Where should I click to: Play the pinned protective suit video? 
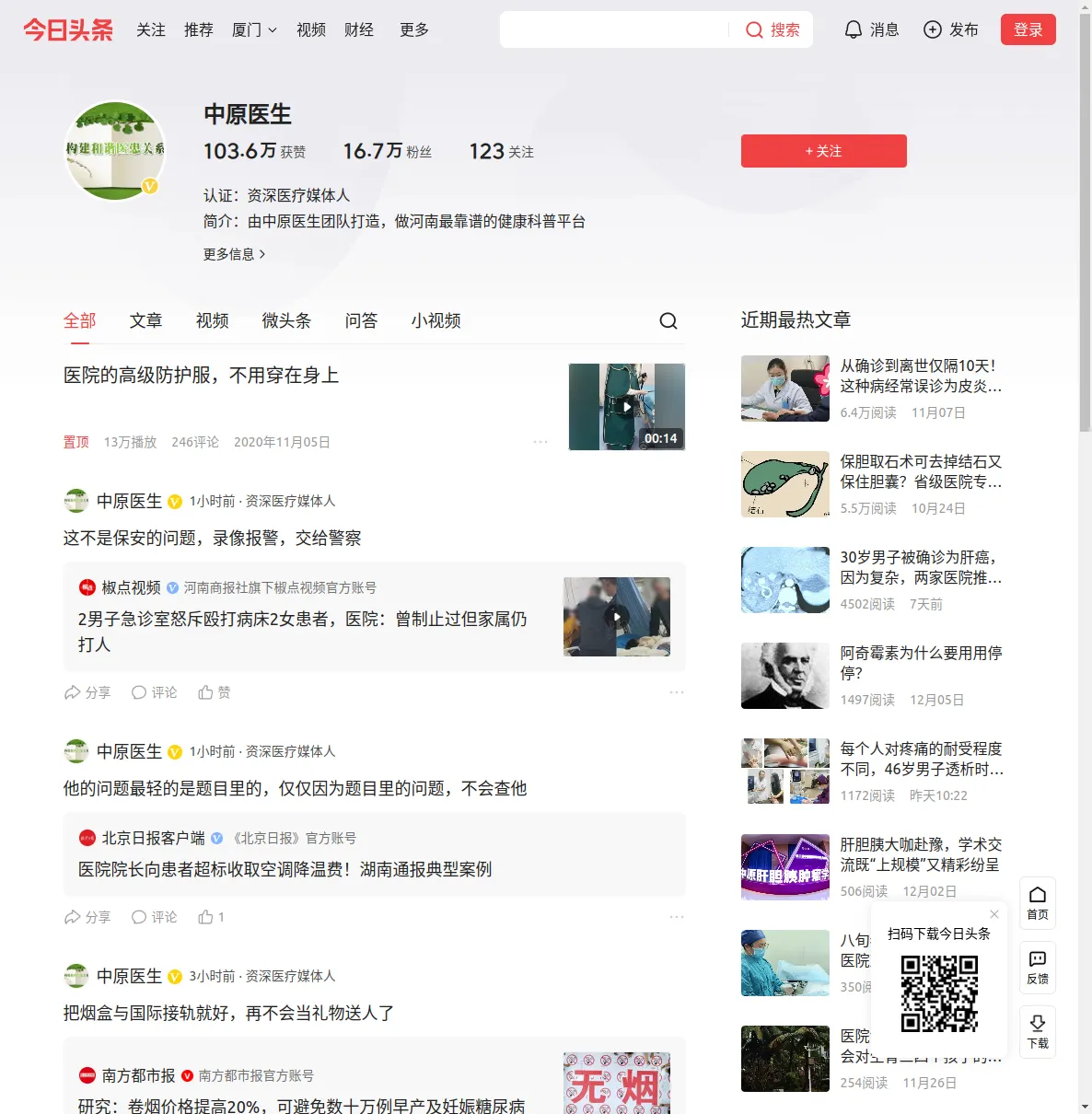(x=627, y=407)
